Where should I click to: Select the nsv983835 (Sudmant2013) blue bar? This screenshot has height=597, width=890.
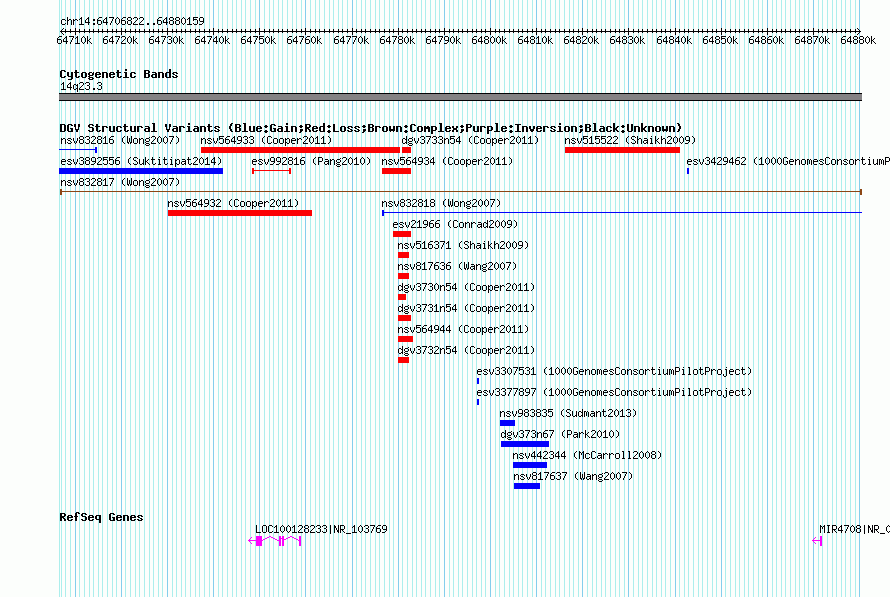(x=507, y=423)
